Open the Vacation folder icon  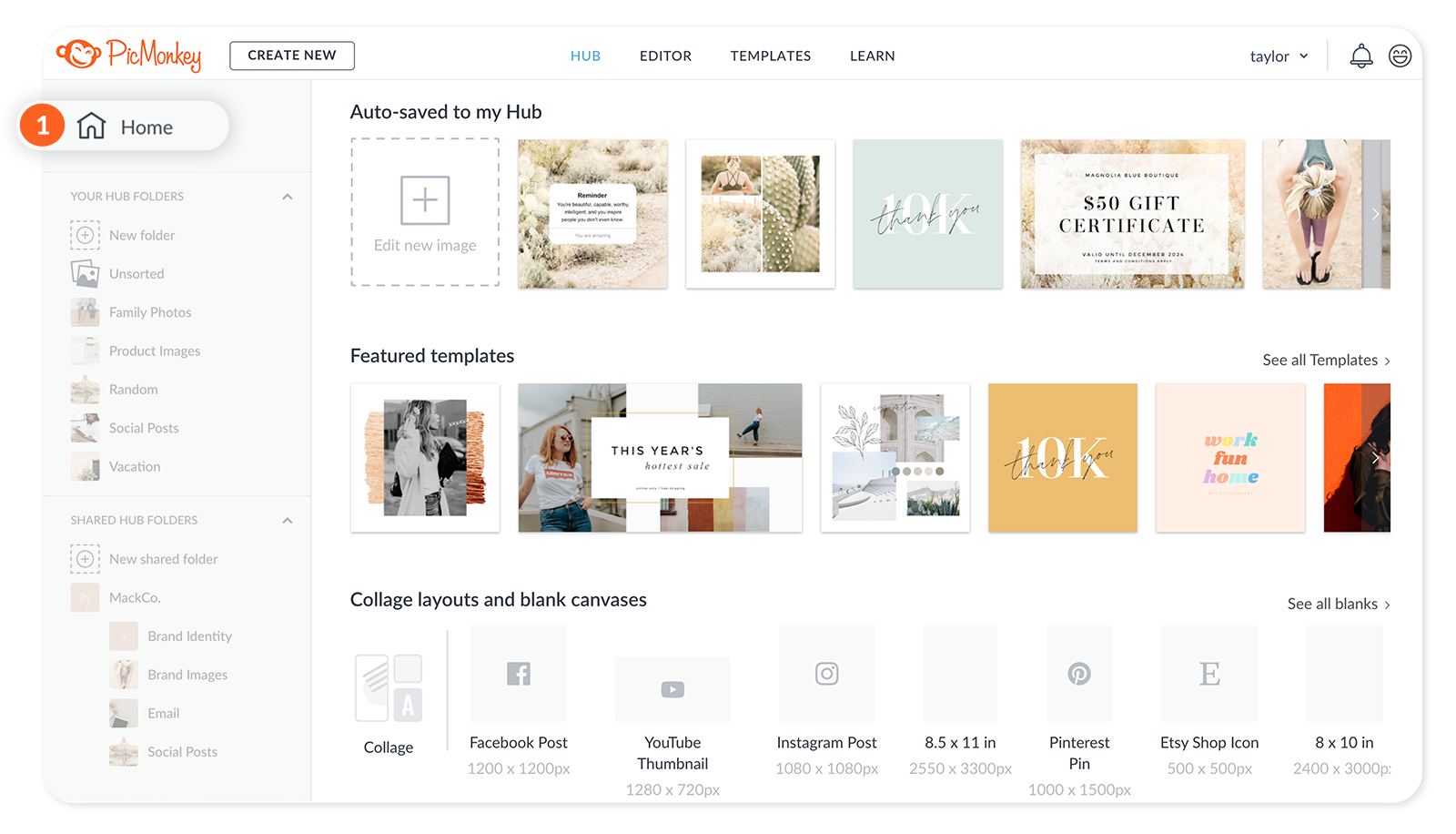(x=85, y=466)
